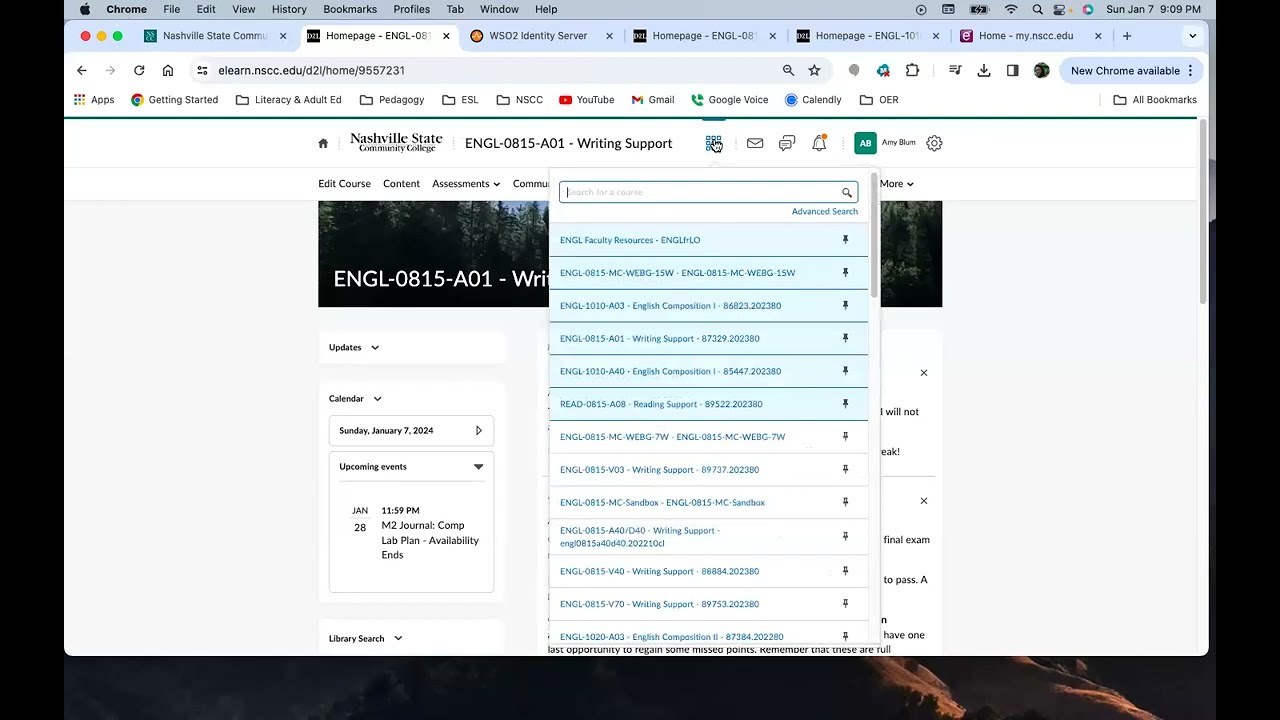The height and width of the screenshot is (720, 1280).
Task: Click the Search for a course field
Action: coord(708,192)
